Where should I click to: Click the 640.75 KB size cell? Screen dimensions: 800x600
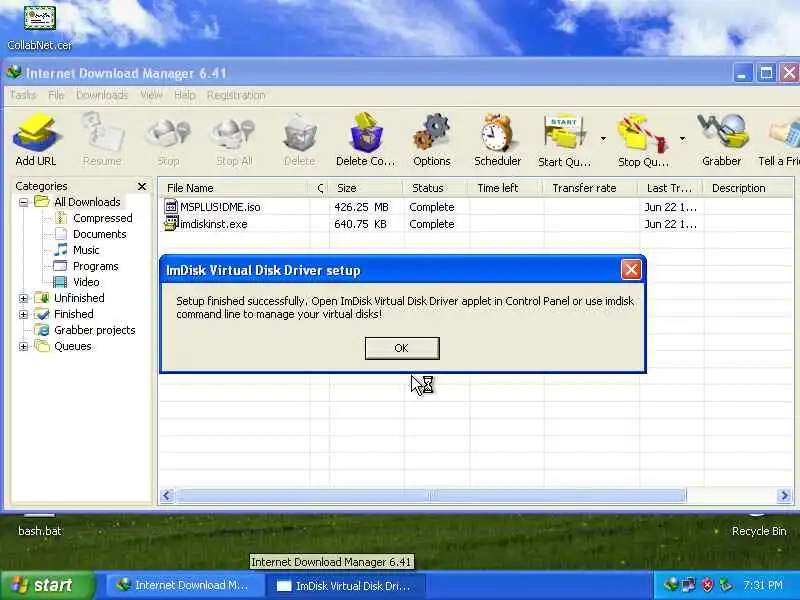[x=360, y=224]
